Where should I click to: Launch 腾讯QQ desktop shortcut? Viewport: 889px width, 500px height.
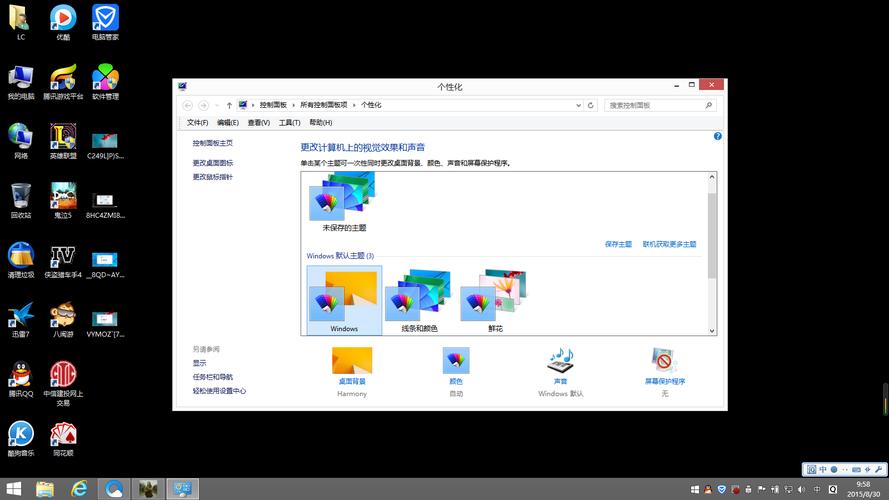tap(20, 379)
